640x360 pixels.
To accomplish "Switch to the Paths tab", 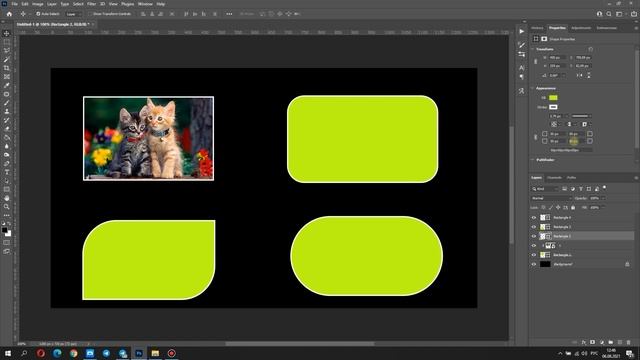I will click(x=571, y=178).
